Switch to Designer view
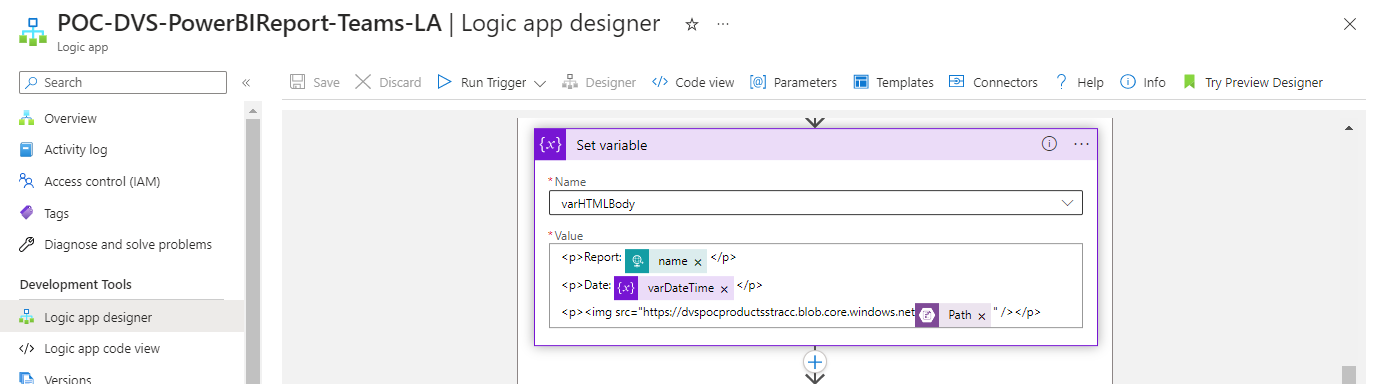 pos(598,82)
